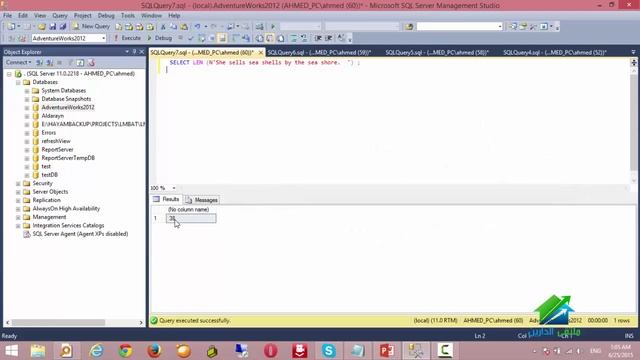Open the Query menu
Image resolution: width=640 pixels, height=360 pixels.
60,16
